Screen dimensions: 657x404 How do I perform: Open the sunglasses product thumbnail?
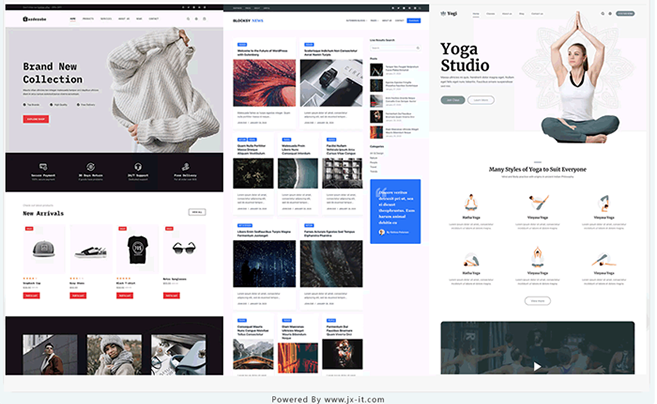pos(183,249)
